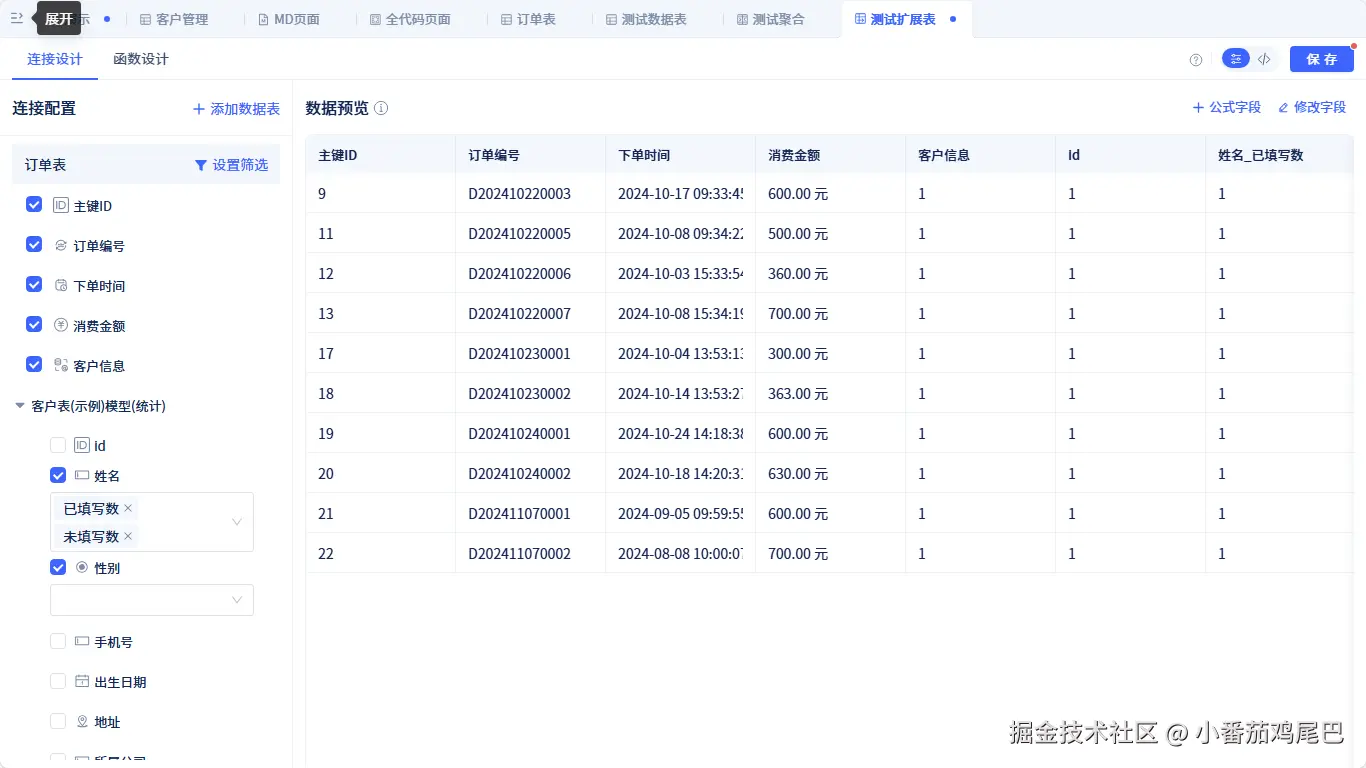Click the cell 363.00 元
The width and height of the screenshot is (1366, 768).
pyautogui.click(x=830, y=394)
